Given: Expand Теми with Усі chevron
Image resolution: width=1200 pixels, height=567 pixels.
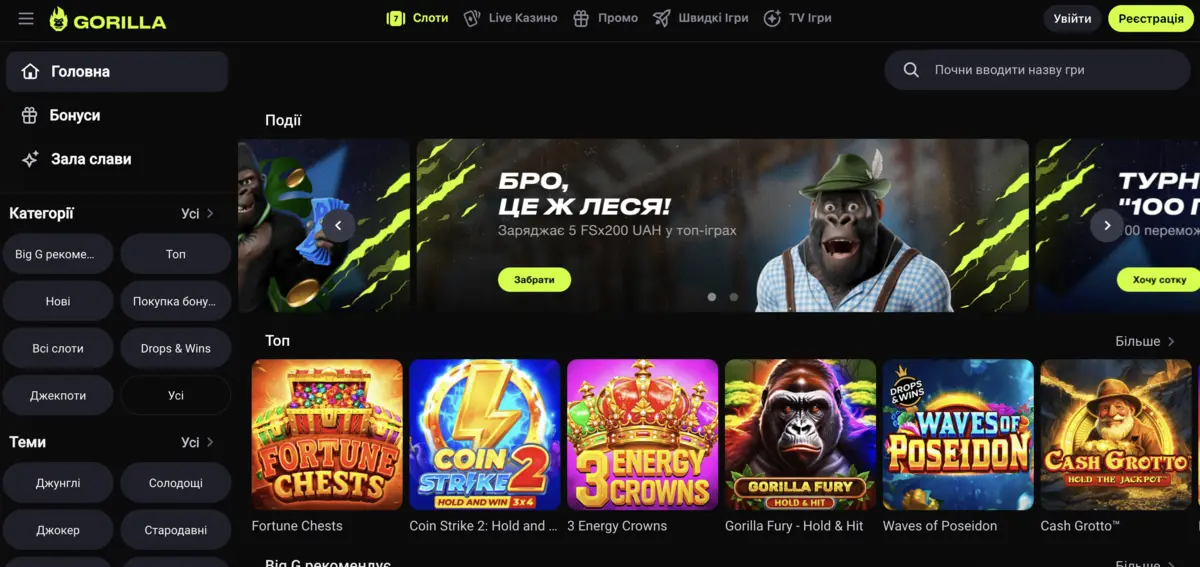Looking at the screenshot, I should 198,442.
